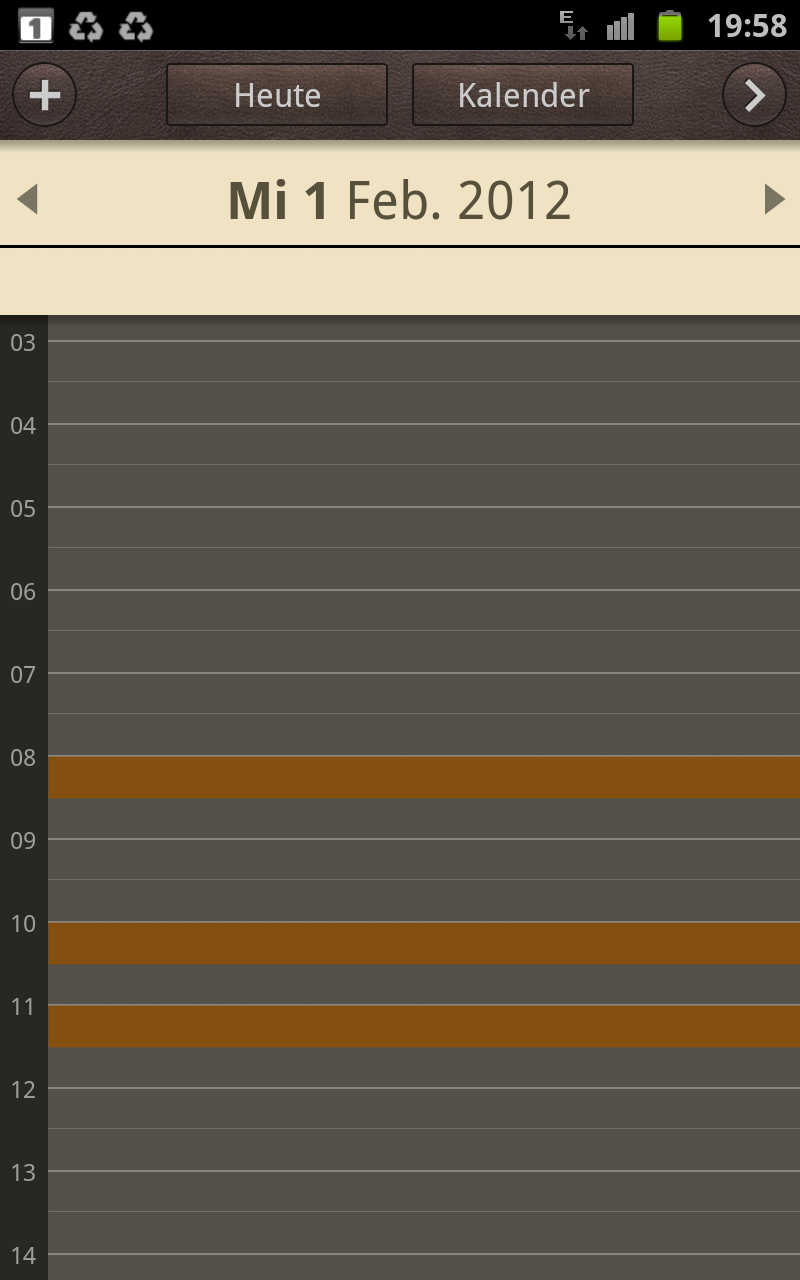Viewport: 800px width, 1280px height.
Task: Open the orange event at 11 o'clock
Action: (x=424, y=1026)
